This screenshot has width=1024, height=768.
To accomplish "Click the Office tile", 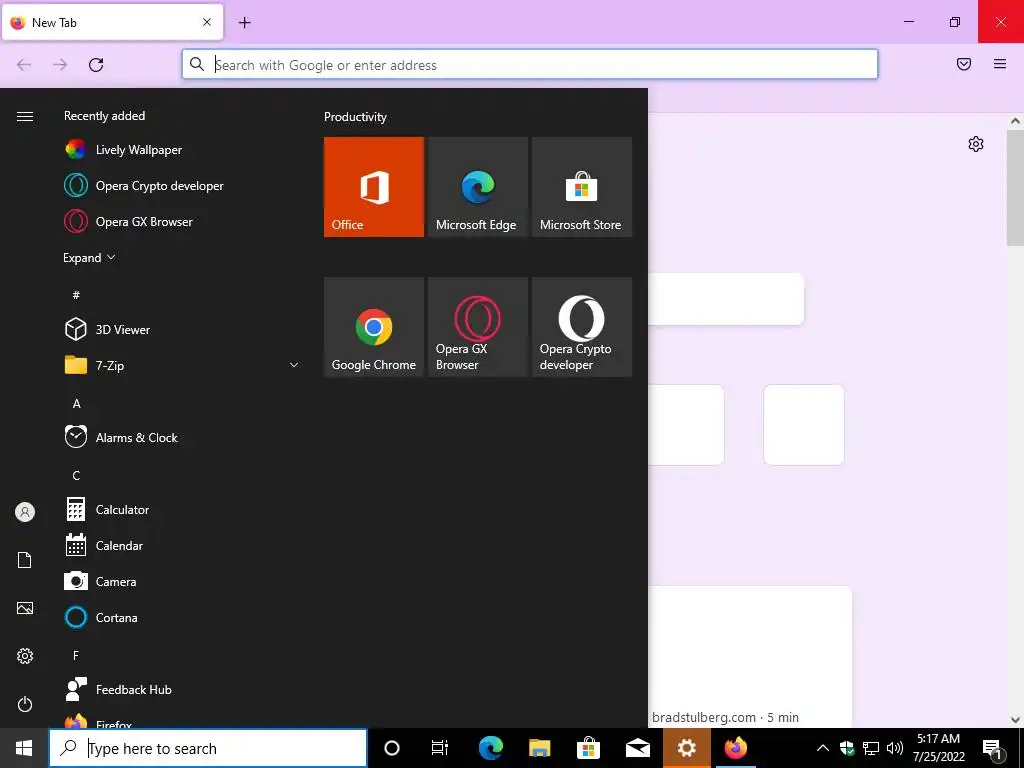I will [374, 187].
